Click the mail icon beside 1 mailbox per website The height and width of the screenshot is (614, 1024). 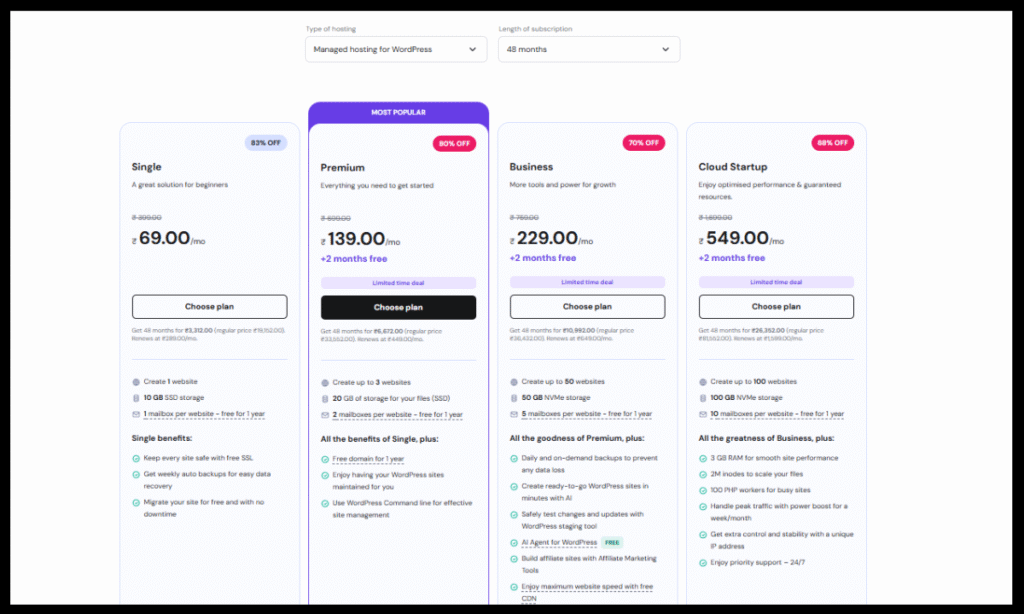click(x=136, y=414)
